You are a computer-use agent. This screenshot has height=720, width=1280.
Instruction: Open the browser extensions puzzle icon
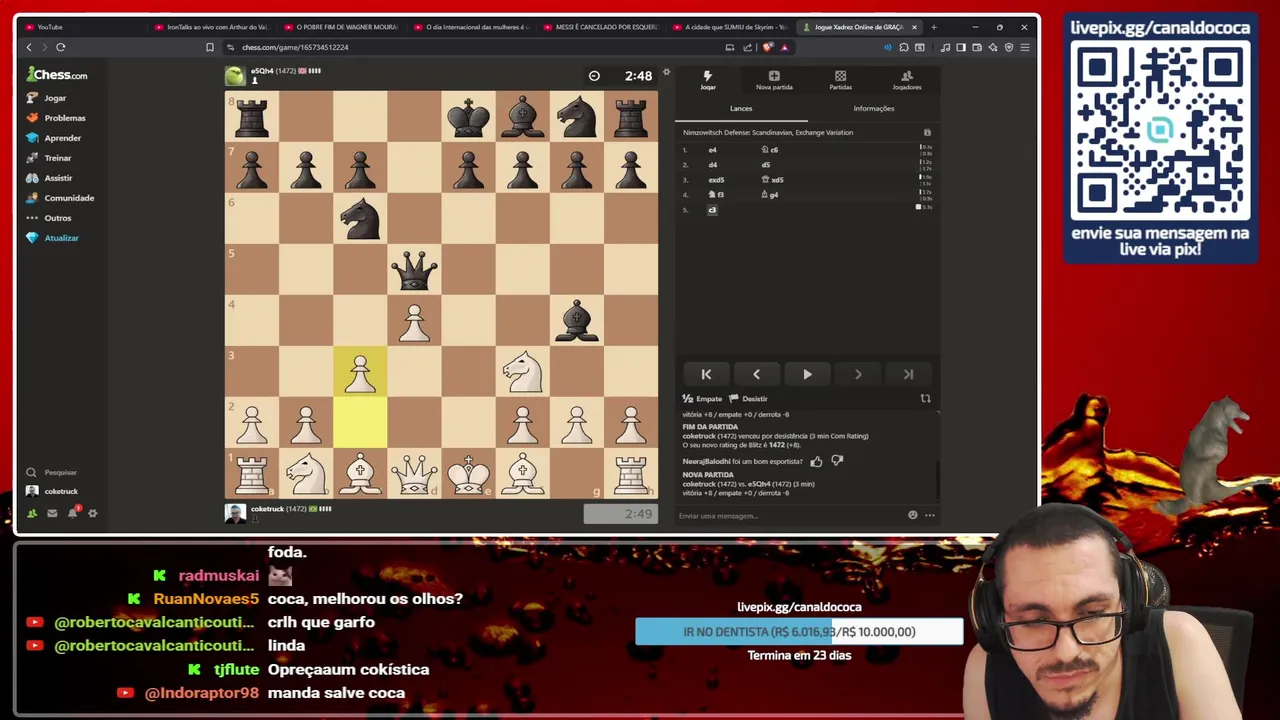pos(904,47)
